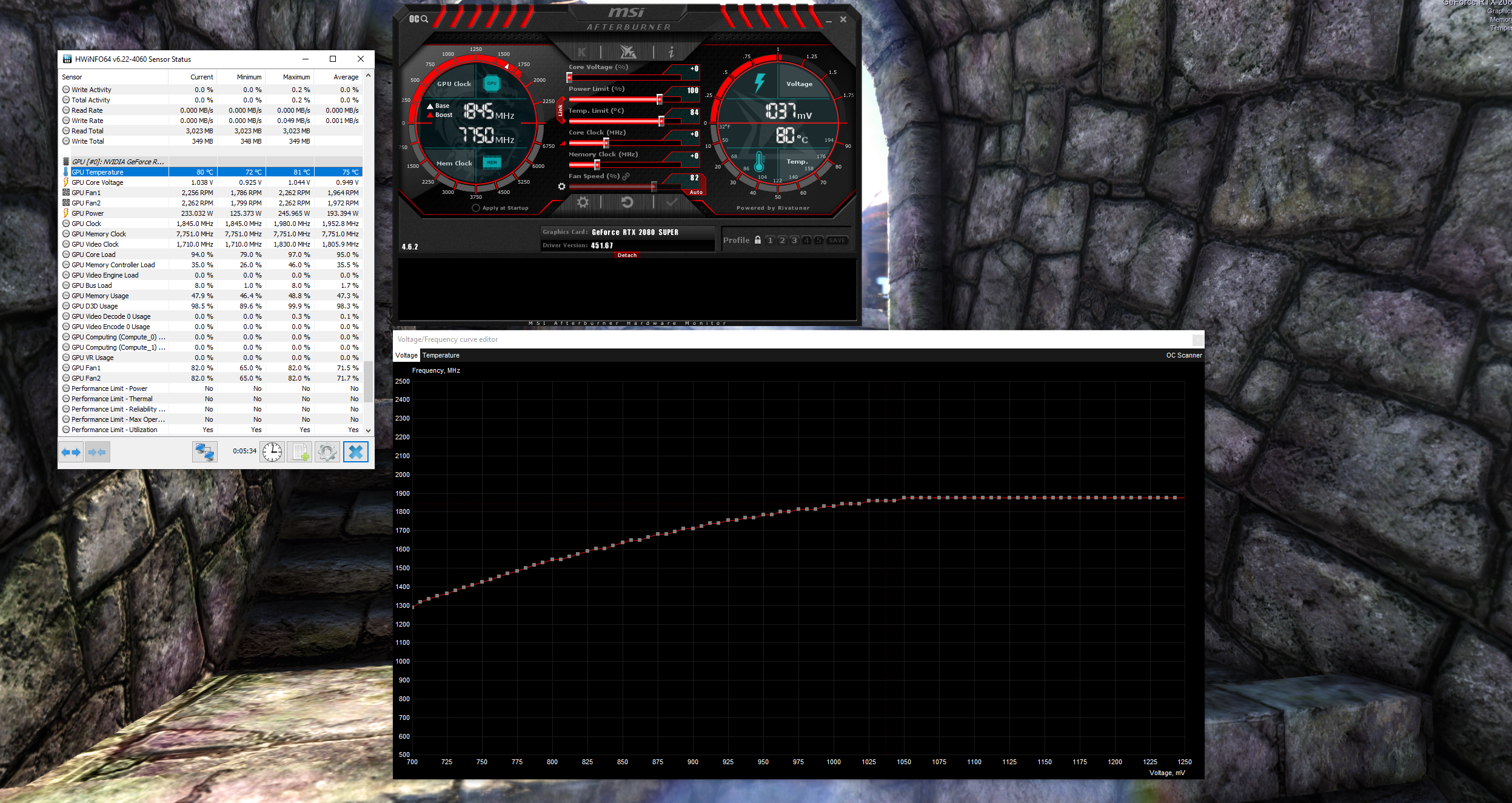Click the Detach button below driver version
Image resolution: width=1512 pixels, height=803 pixels.
pos(627,255)
